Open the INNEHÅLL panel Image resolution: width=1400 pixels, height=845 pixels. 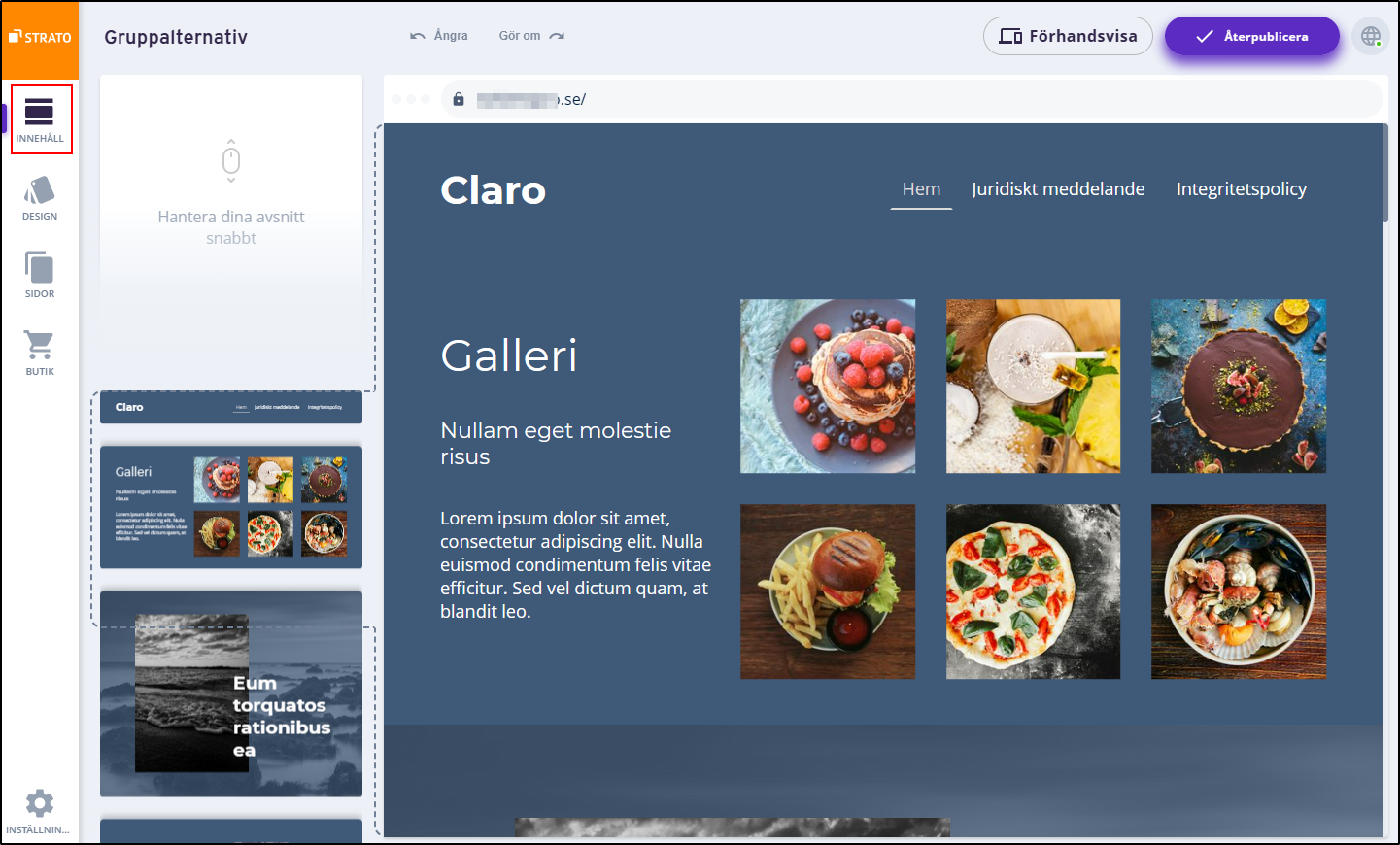pyautogui.click(x=40, y=118)
